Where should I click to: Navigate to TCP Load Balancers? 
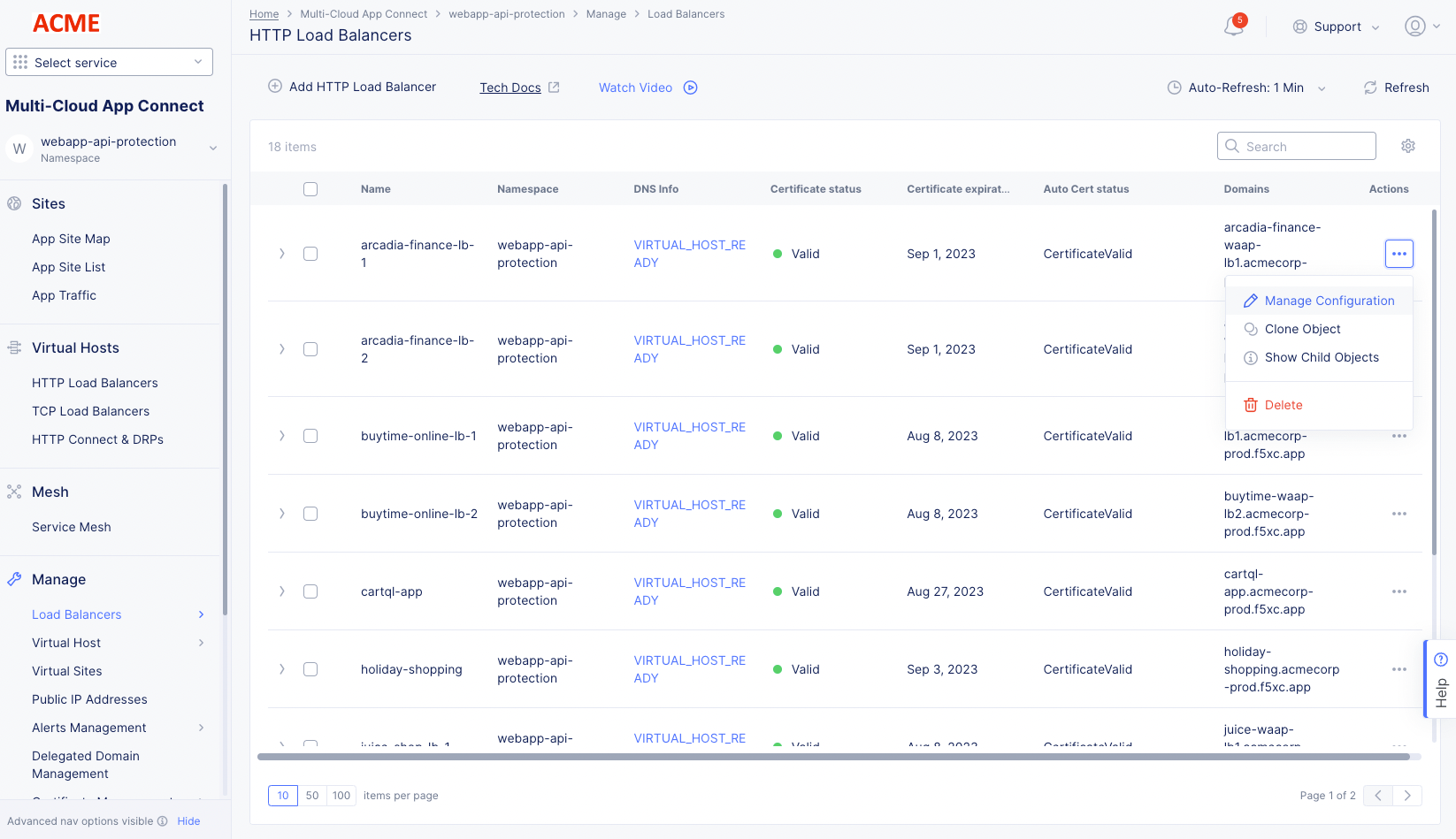point(90,411)
